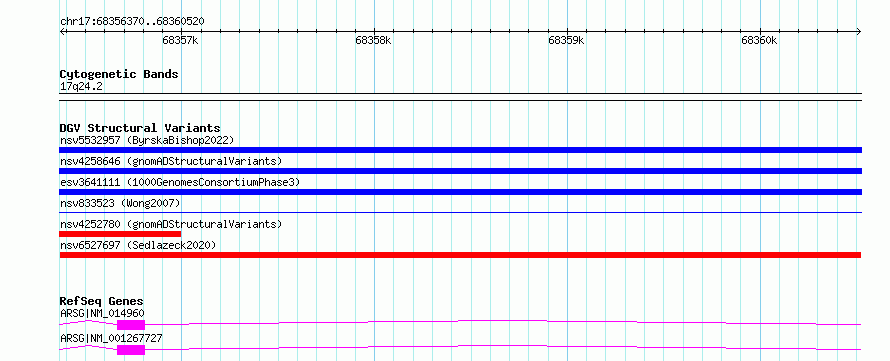Viewport: 890px width, 361px height.
Task: Click gene label ARSG|NM_001267727
Action: click(111, 338)
